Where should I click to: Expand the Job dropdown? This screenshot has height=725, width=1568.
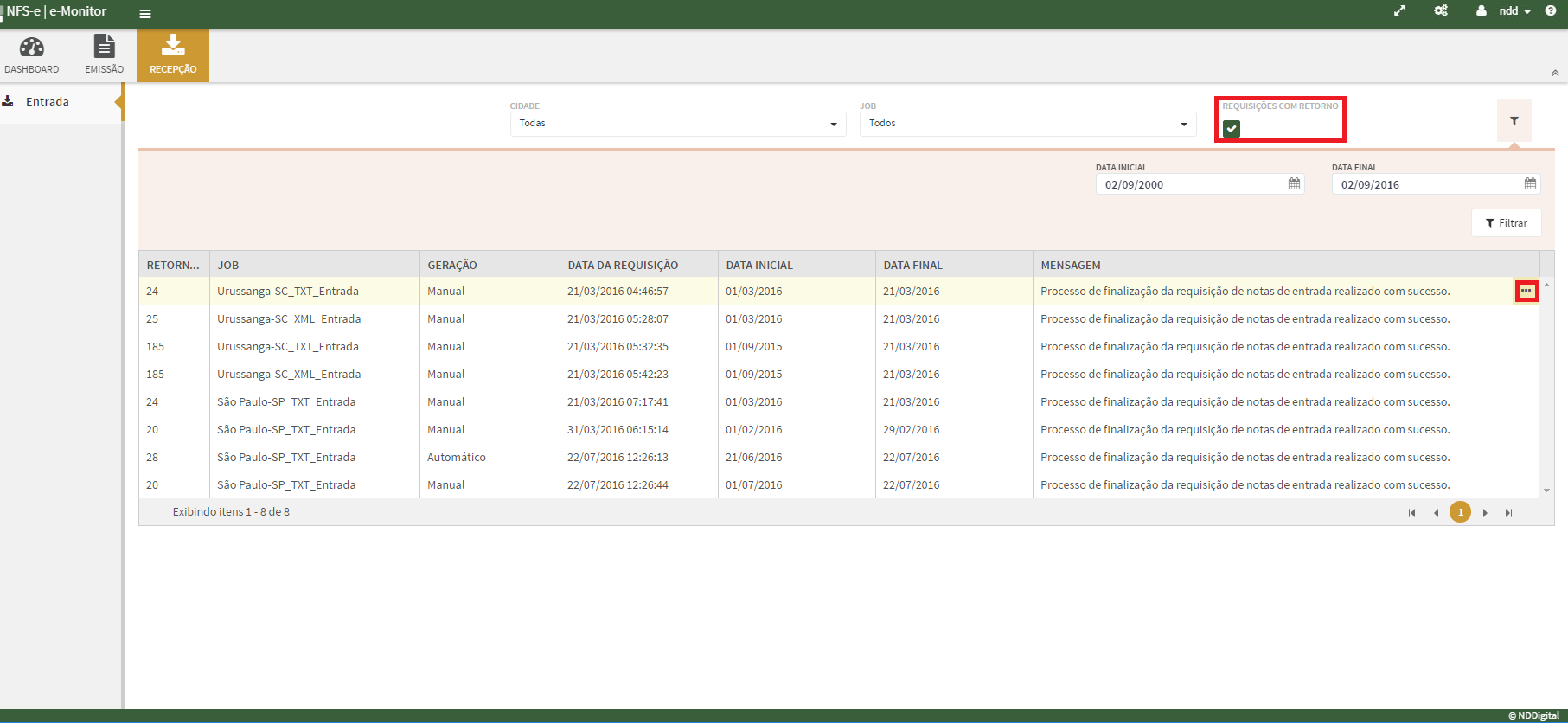click(x=1027, y=124)
